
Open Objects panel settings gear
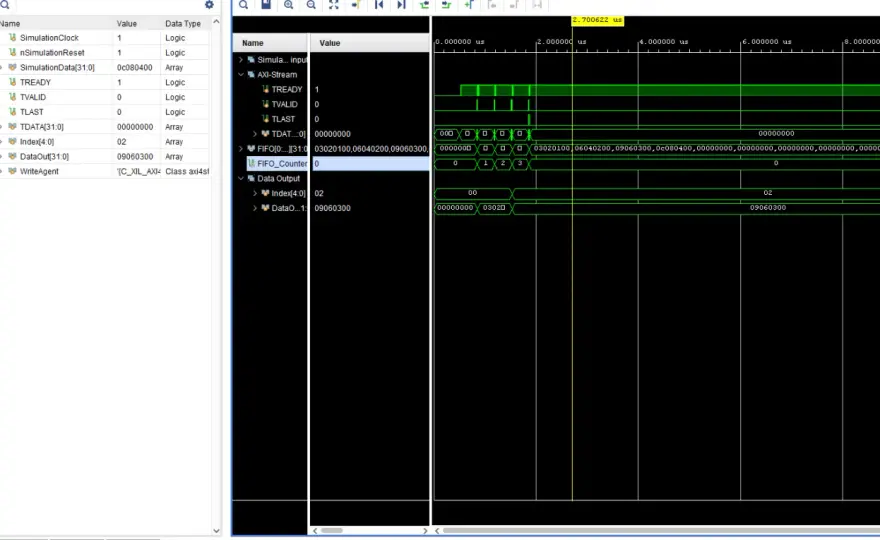209,4
